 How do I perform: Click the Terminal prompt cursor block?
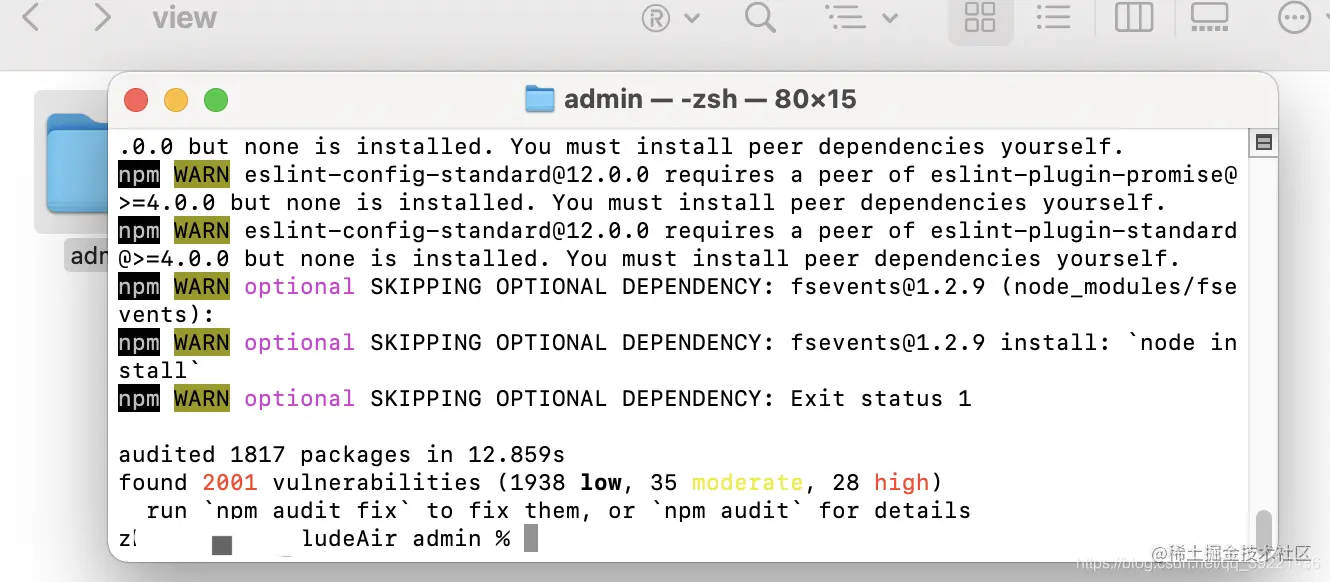(x=531, y=538)
